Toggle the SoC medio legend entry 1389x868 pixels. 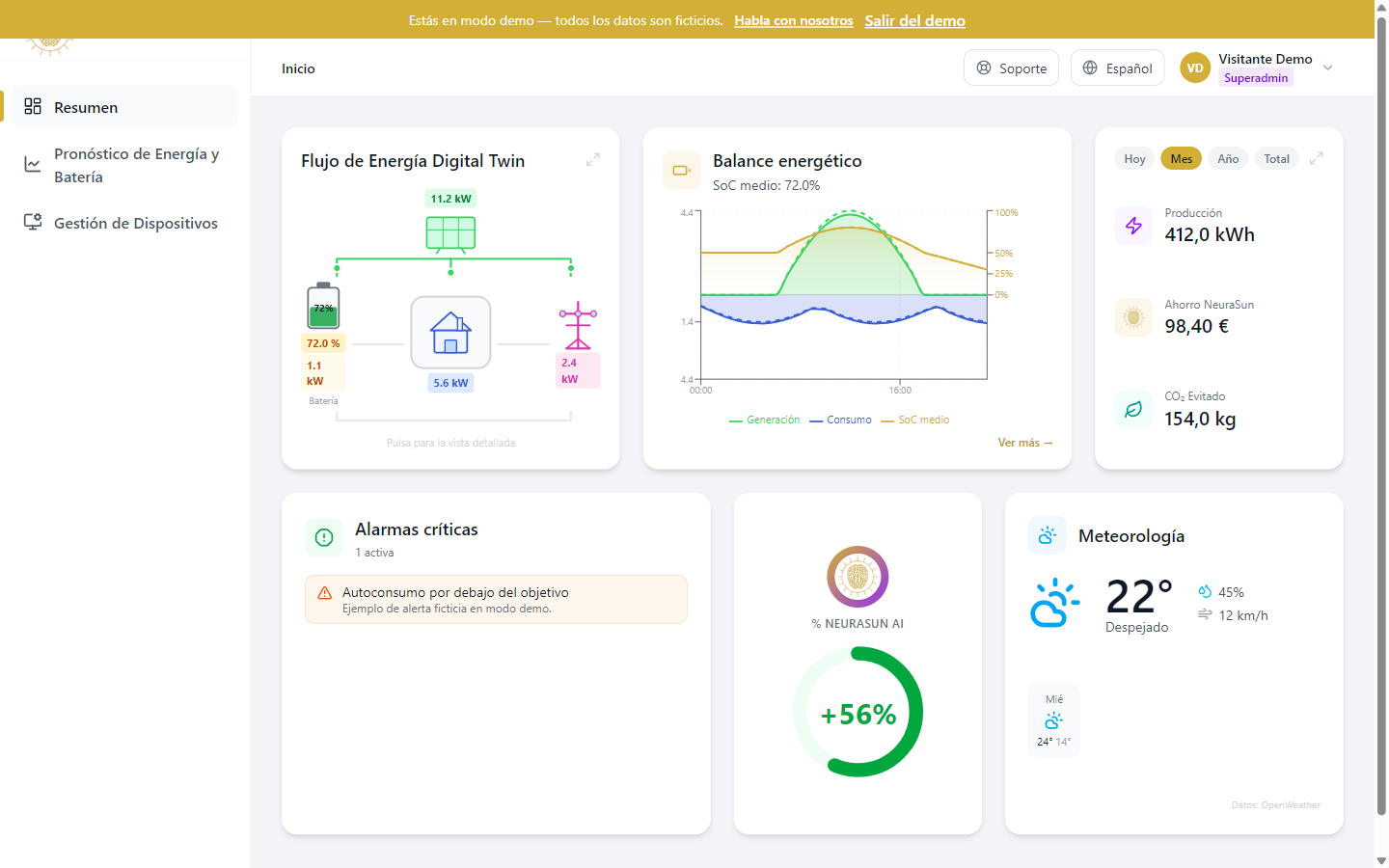pos(915,420)
